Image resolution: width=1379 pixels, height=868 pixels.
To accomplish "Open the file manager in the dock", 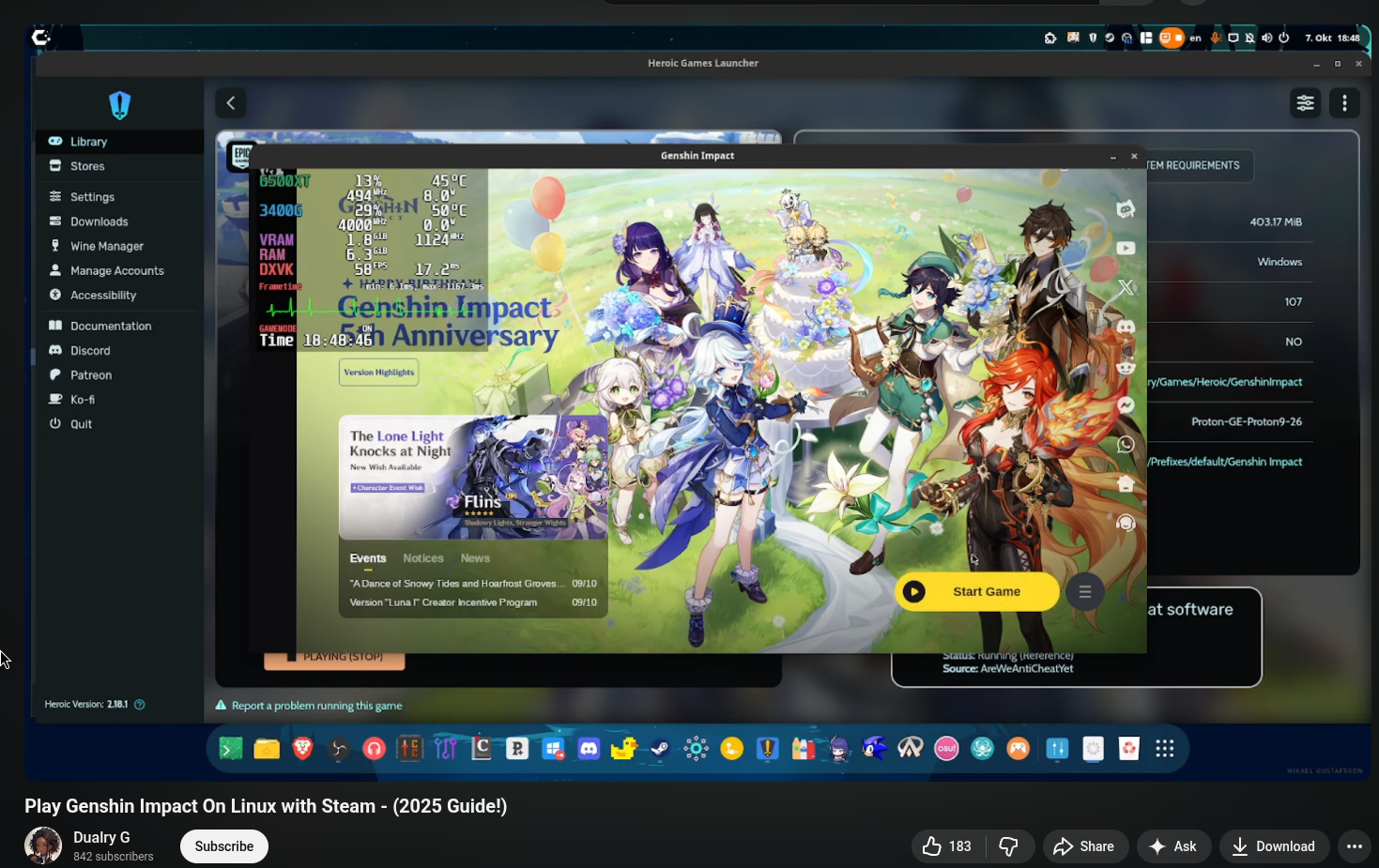I will pyautogui.click(x=267, y=749).
